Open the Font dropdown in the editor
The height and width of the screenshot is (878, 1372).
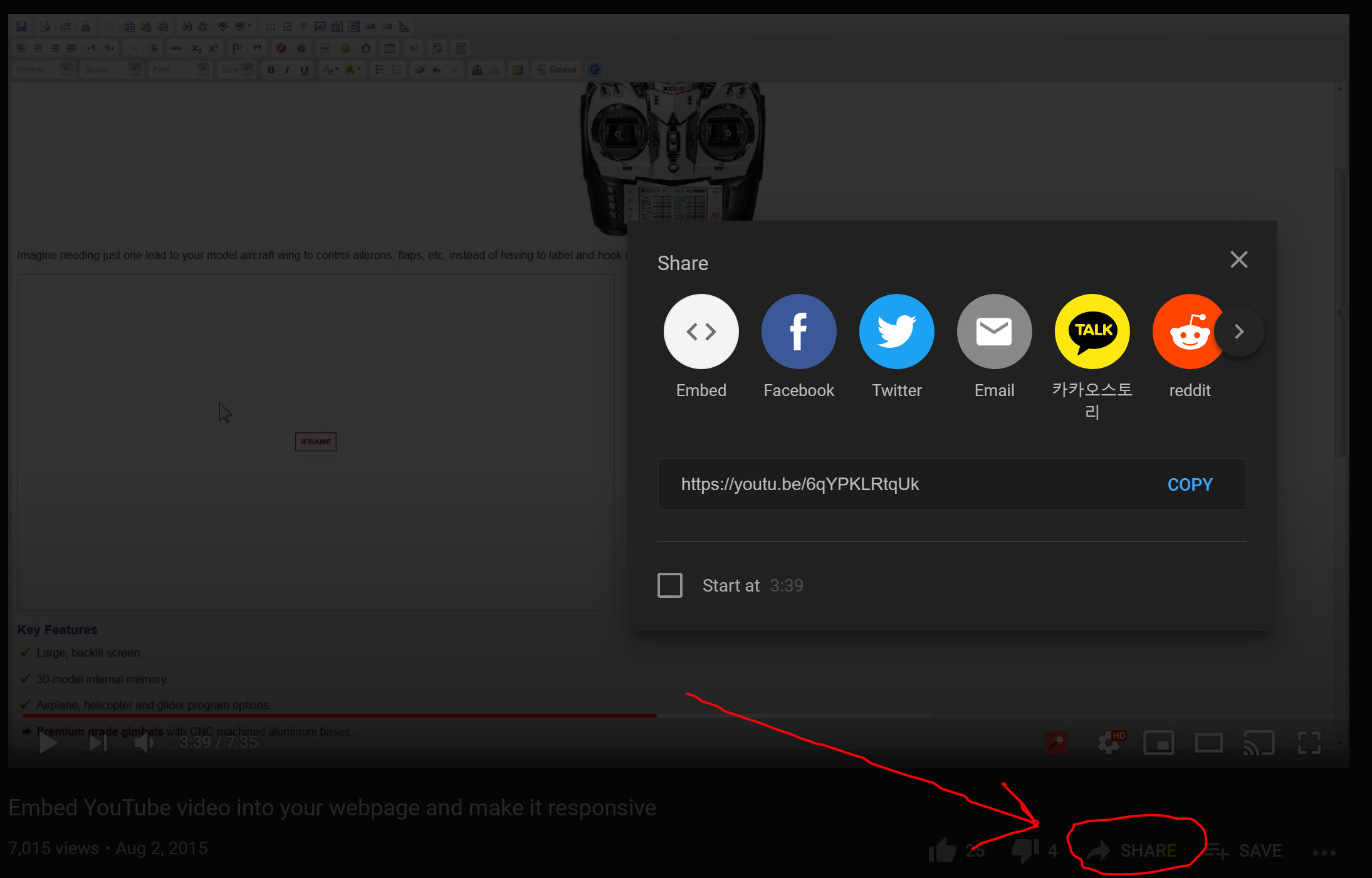click(180, 70)
